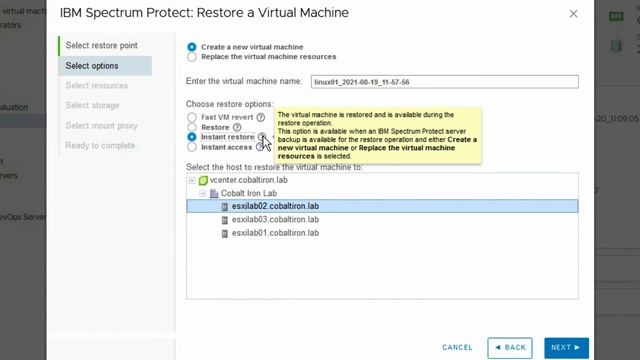Choose the Restore radio option

[x=191, y=127]
